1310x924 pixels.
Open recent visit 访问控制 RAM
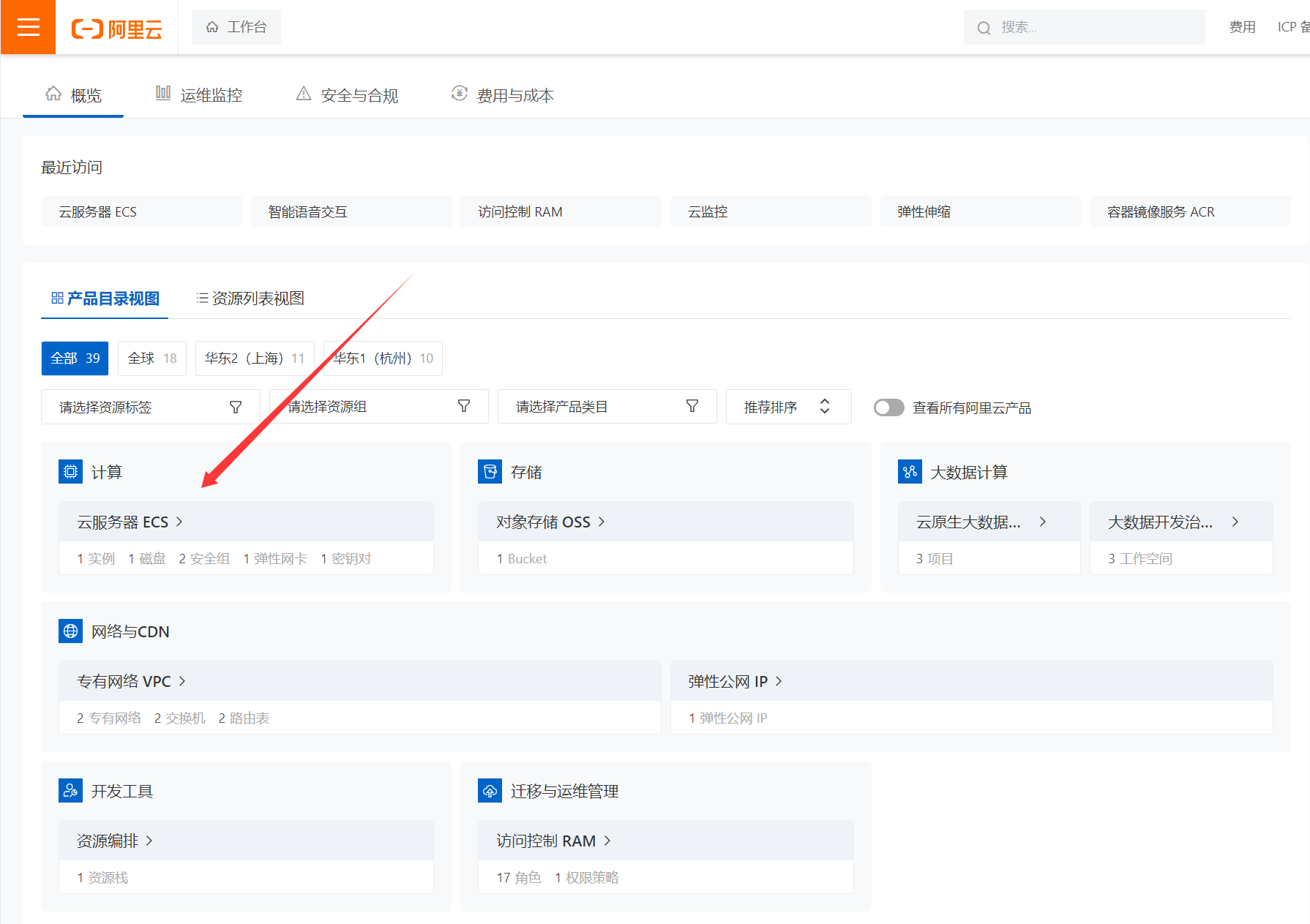coord(561,211)
